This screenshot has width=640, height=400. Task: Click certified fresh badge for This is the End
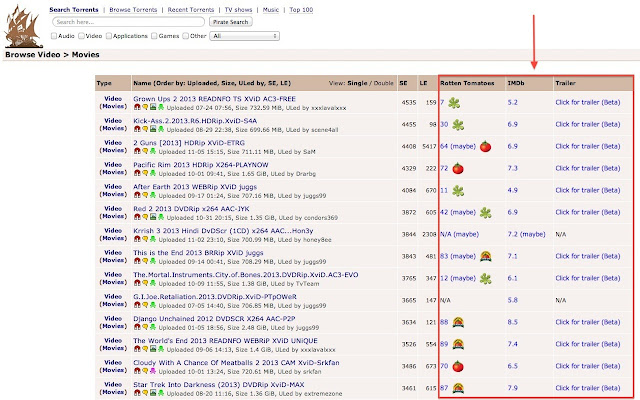coord(485,256)
